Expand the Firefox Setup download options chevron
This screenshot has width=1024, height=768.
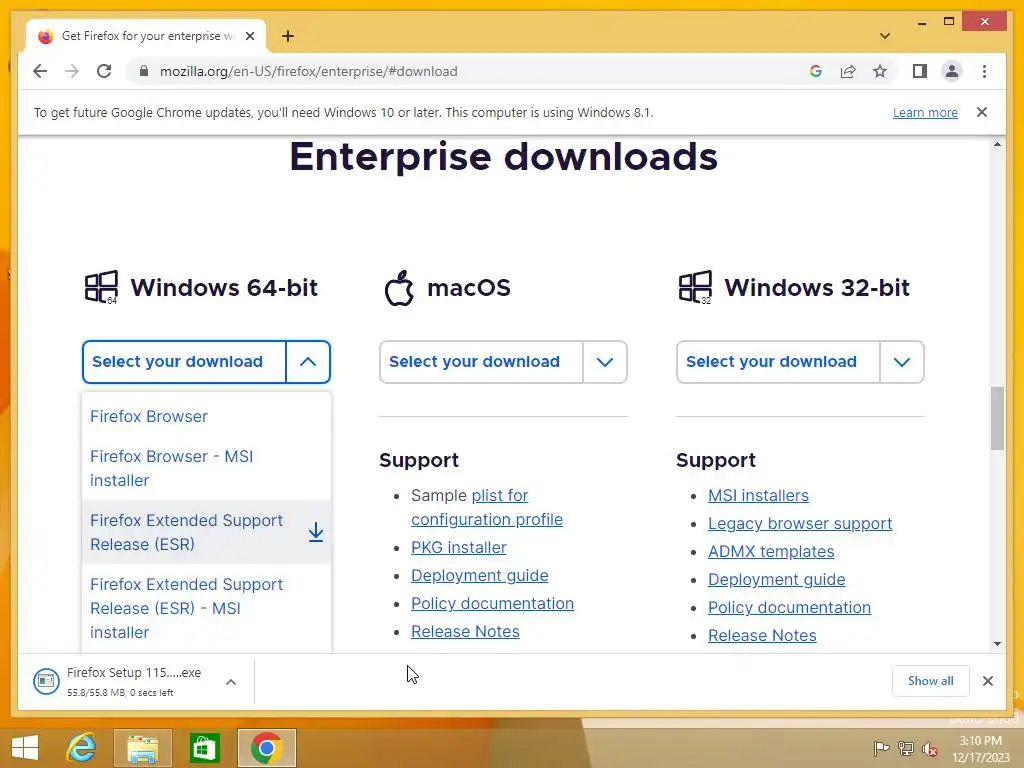point(231,682)
